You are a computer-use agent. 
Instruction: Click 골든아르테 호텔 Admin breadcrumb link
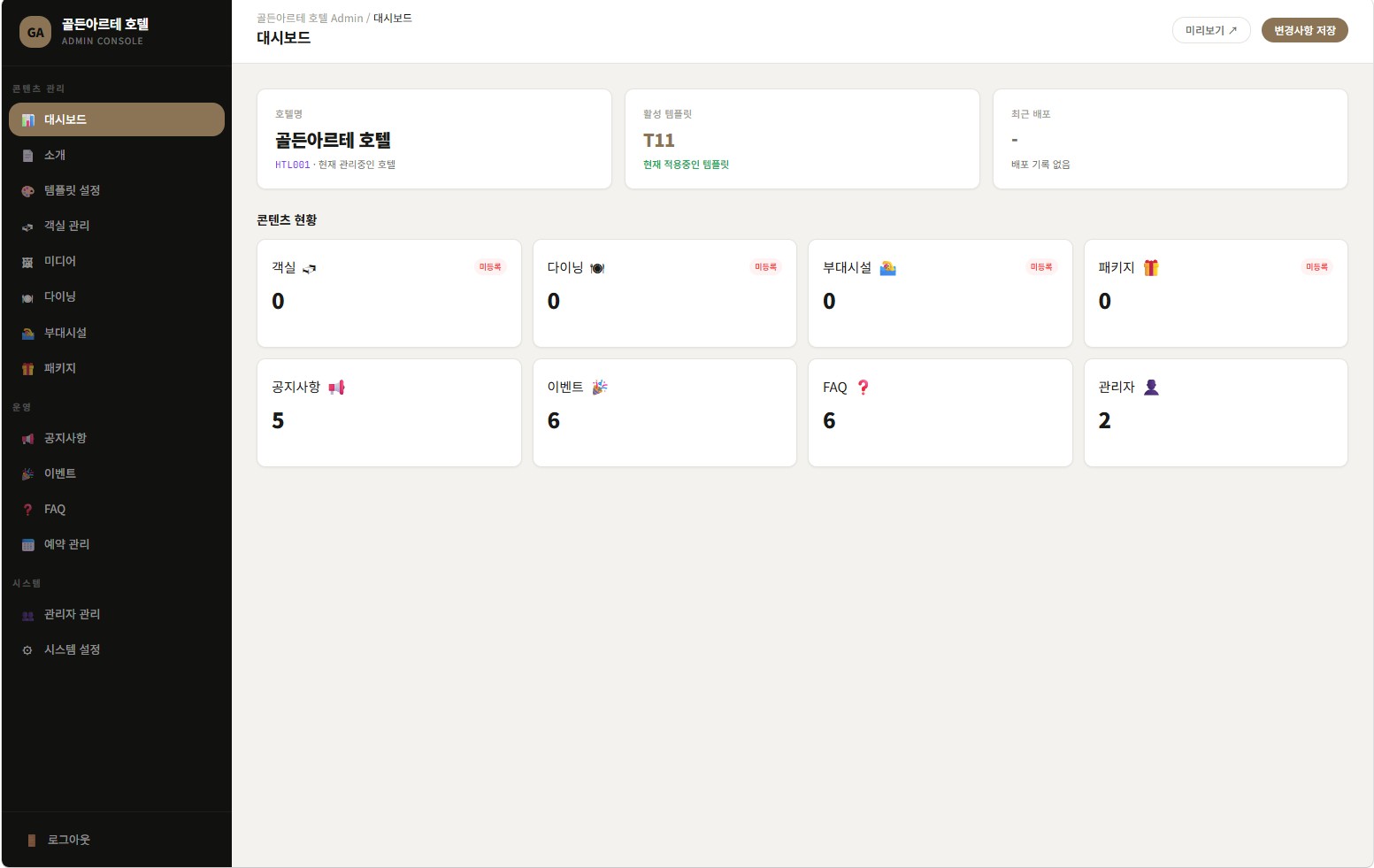coord(310,18)
